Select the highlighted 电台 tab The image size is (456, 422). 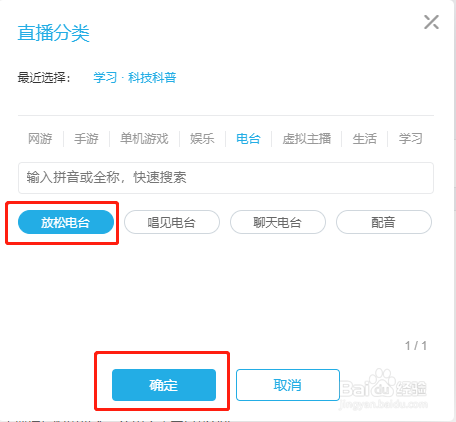click(x=248, y=138)
